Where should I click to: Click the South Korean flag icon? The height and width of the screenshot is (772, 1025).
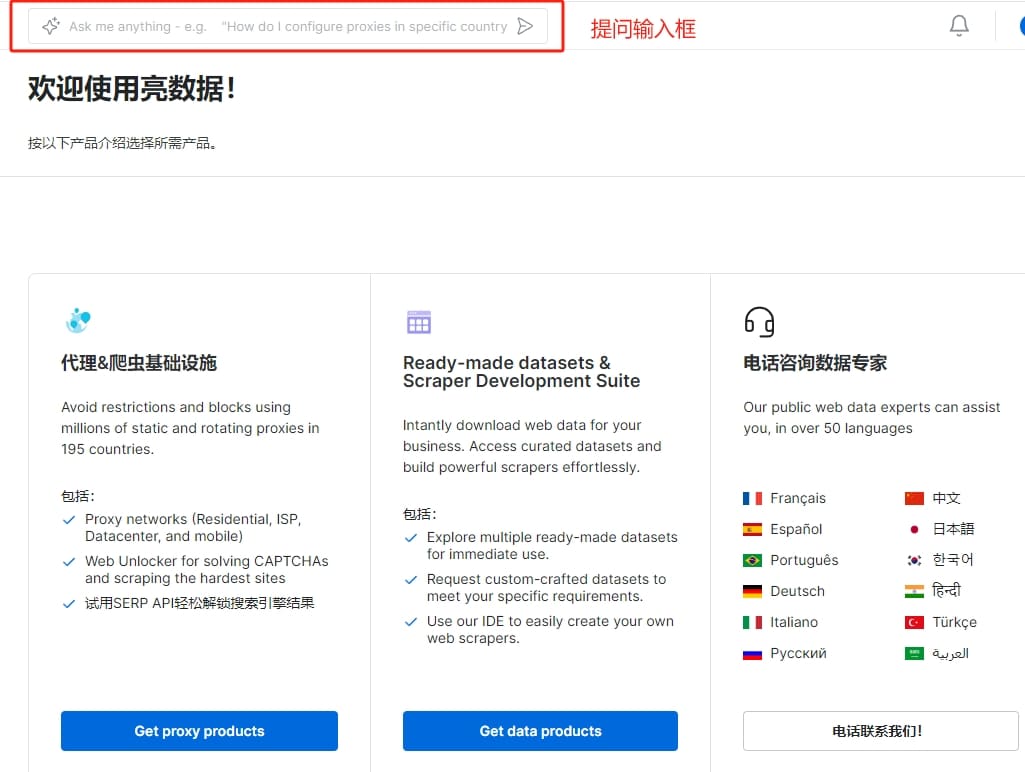click(914, 560)
